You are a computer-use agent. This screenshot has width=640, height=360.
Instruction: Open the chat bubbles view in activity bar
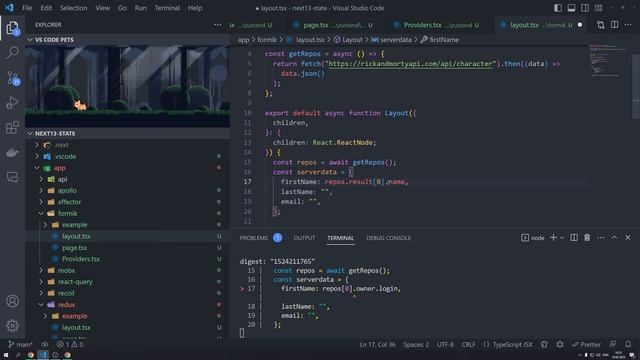pyautogui.click(x=12, y=177)
